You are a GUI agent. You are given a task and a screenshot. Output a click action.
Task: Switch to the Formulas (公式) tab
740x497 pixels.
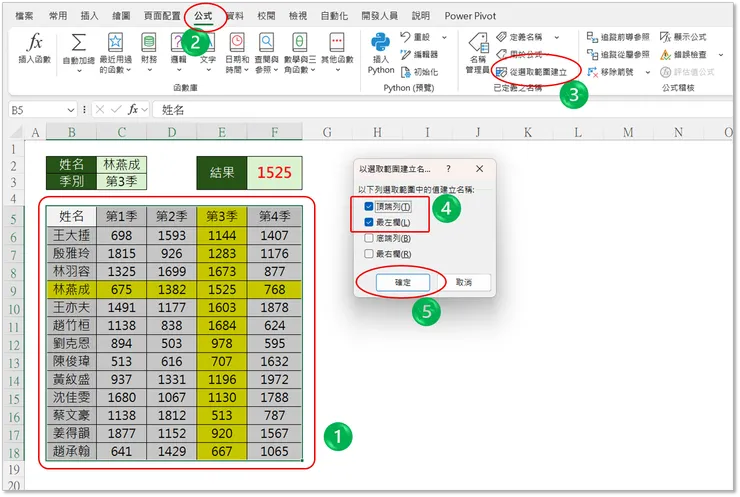coord(203,16)
